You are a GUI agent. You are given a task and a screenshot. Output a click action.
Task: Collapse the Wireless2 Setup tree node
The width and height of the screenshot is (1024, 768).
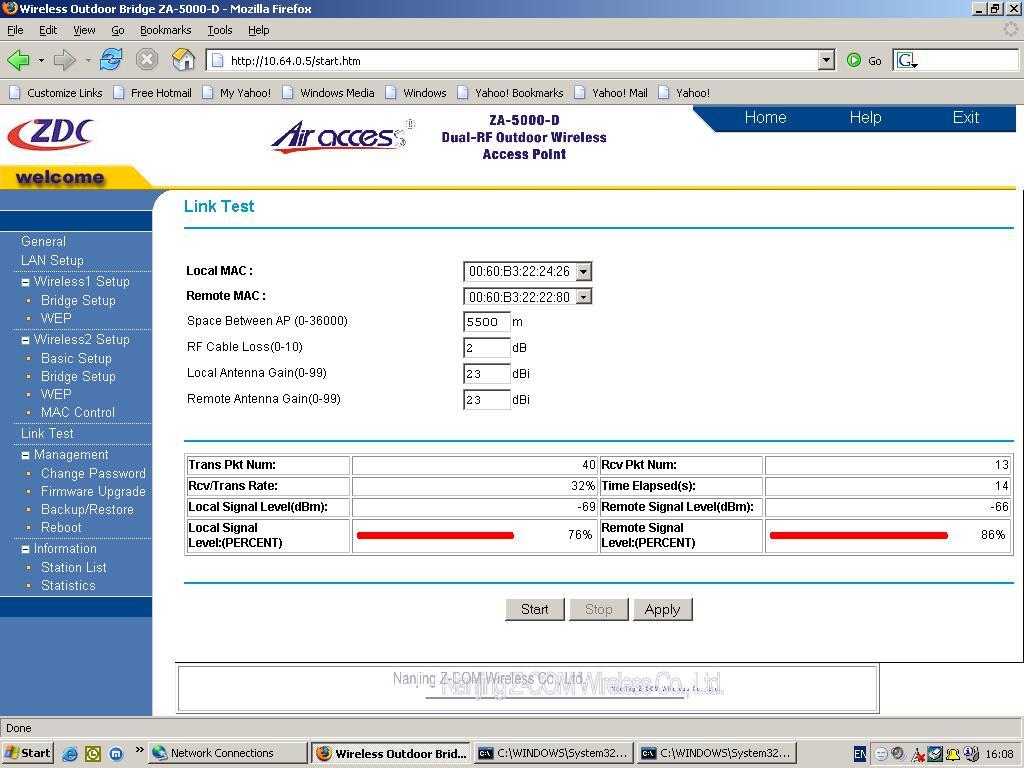26,340
